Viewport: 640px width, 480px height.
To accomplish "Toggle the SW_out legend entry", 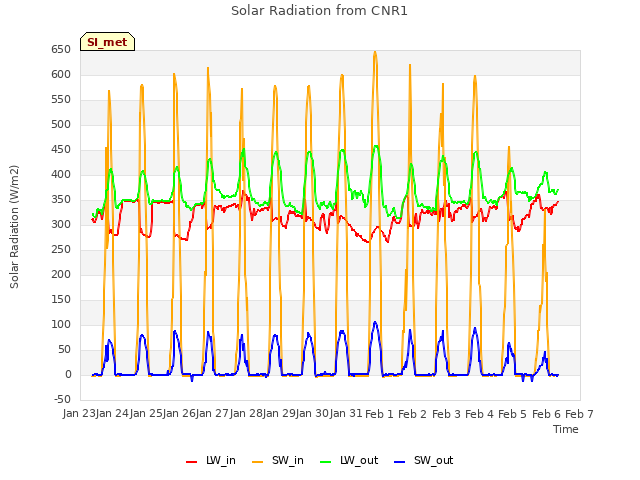I will point(424,461).
